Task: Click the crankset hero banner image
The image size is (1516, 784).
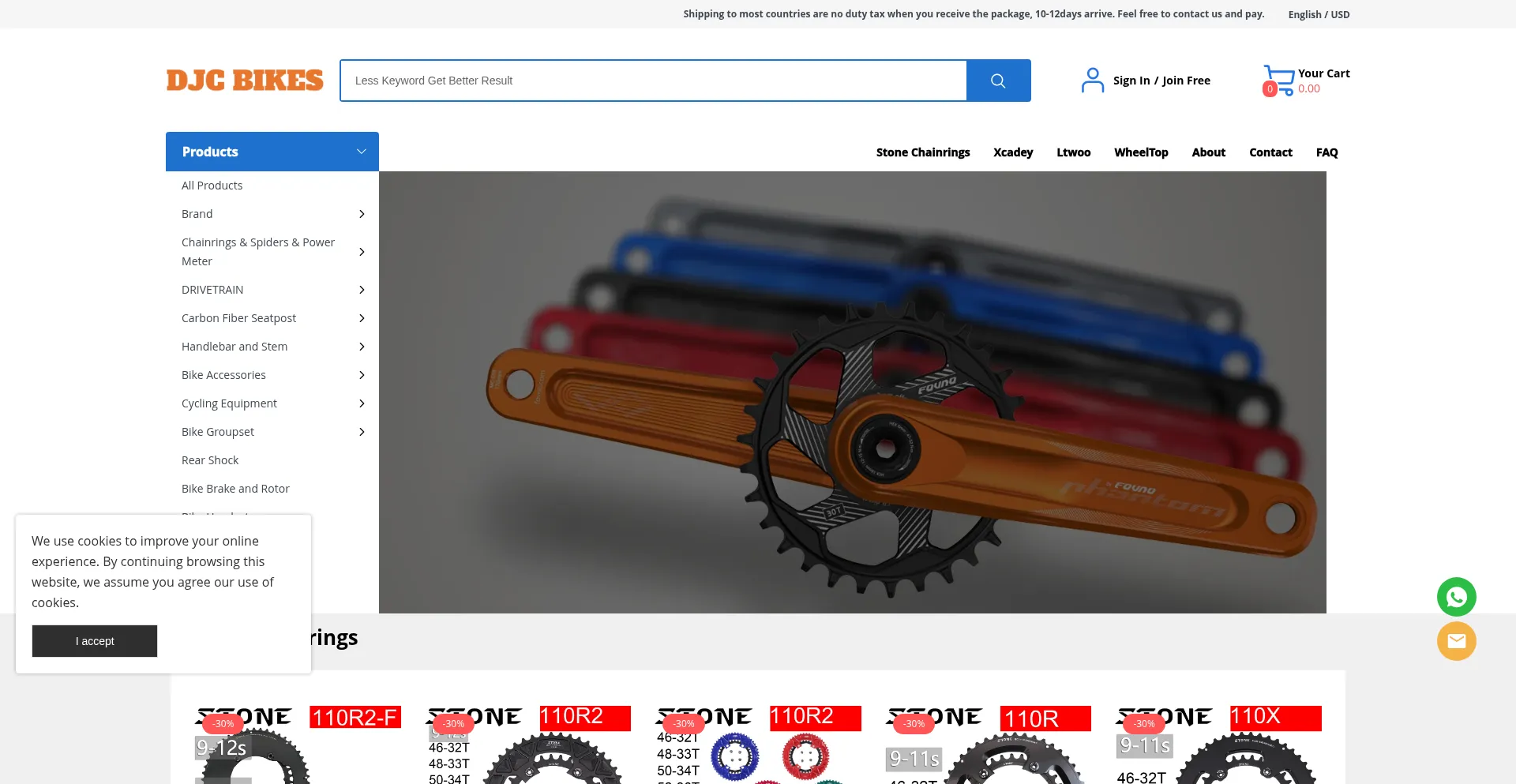Action: (x=853, y=392)
